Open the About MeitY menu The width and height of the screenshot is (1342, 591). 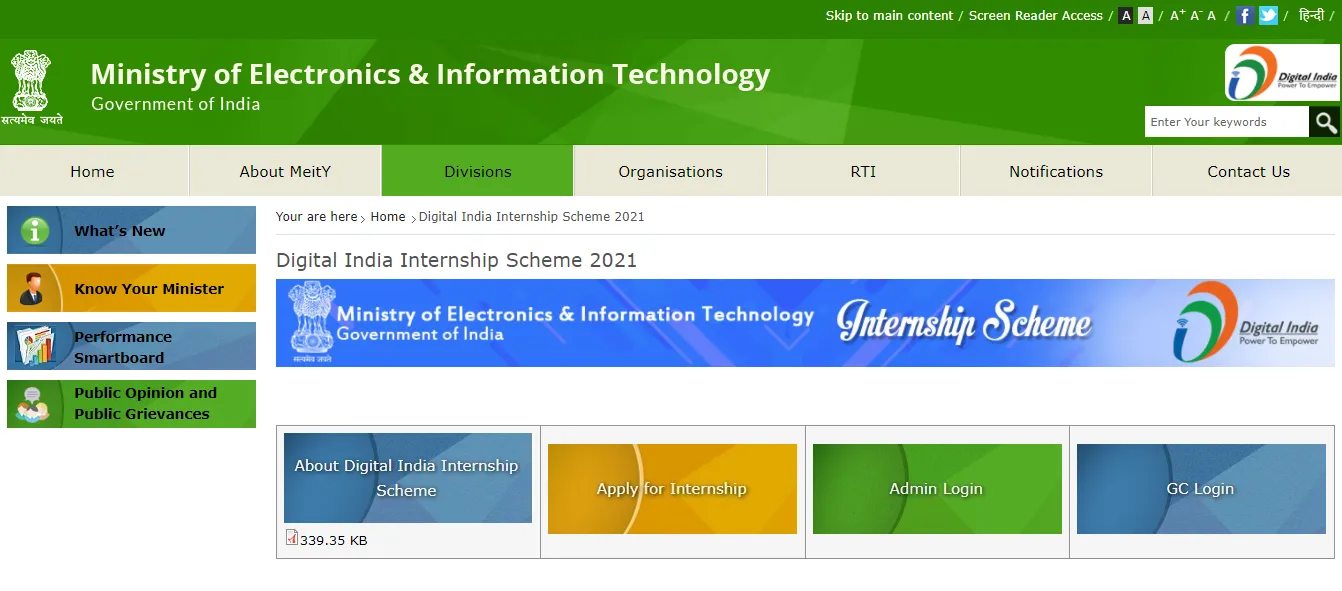285,171
